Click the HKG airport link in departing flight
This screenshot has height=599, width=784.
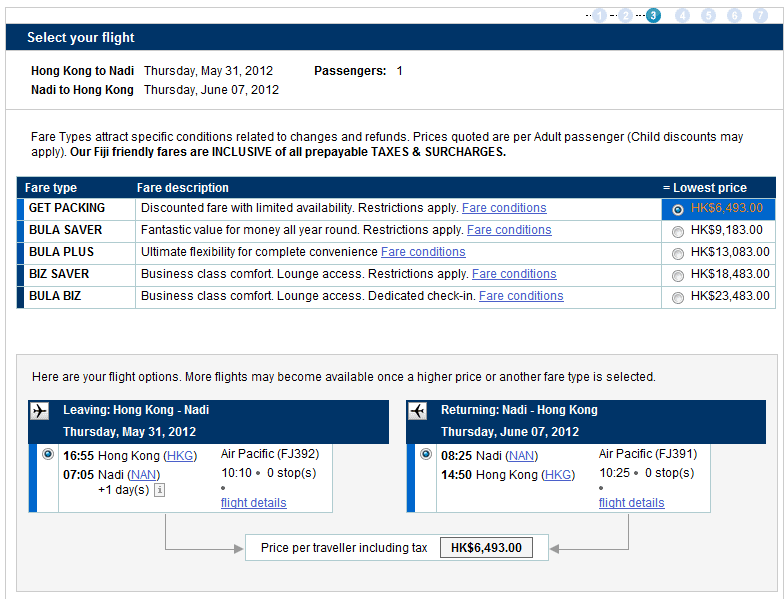click(180, 456)
